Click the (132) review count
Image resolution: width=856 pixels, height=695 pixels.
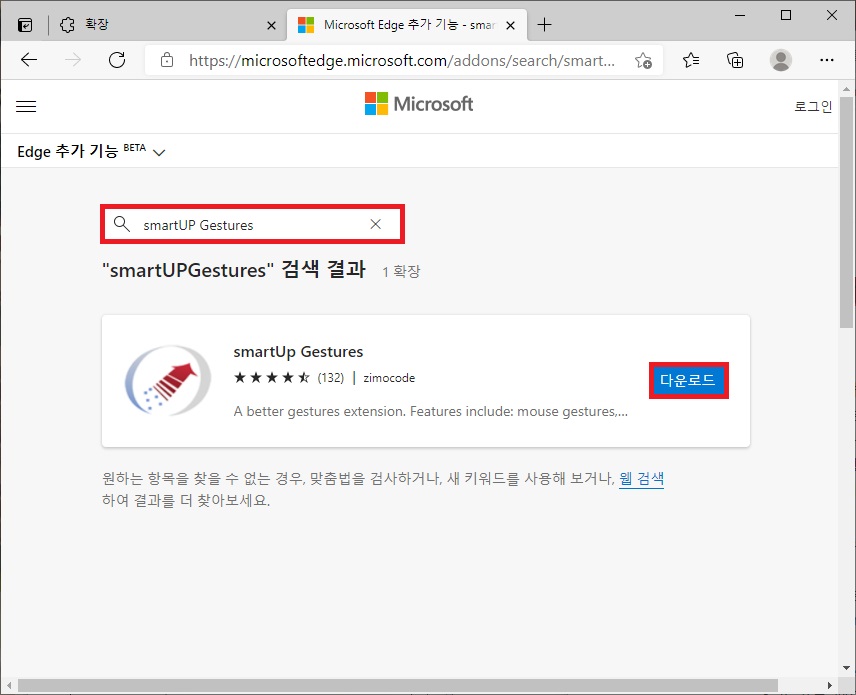(331, 378)
